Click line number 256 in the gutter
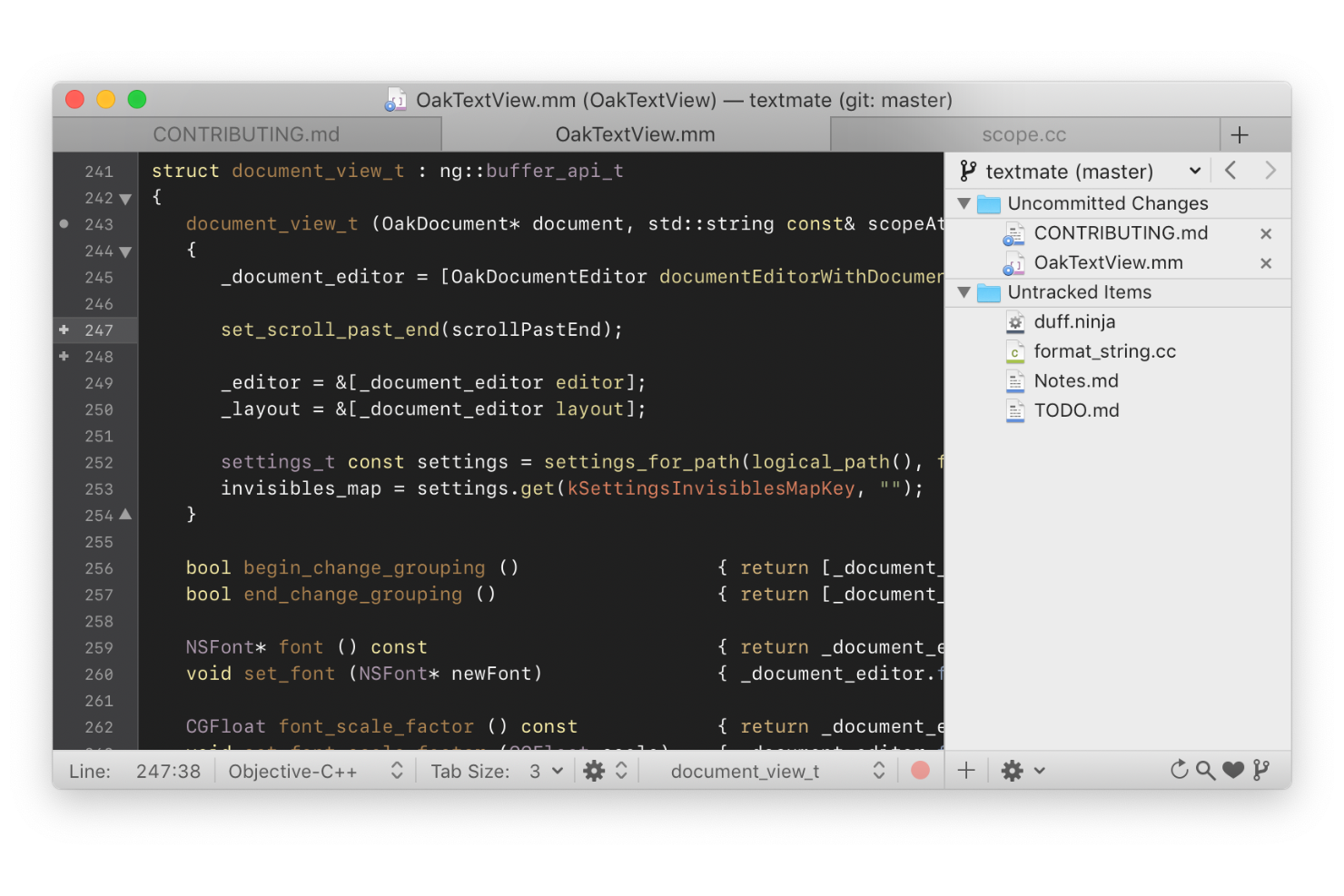 pos(99,569)
